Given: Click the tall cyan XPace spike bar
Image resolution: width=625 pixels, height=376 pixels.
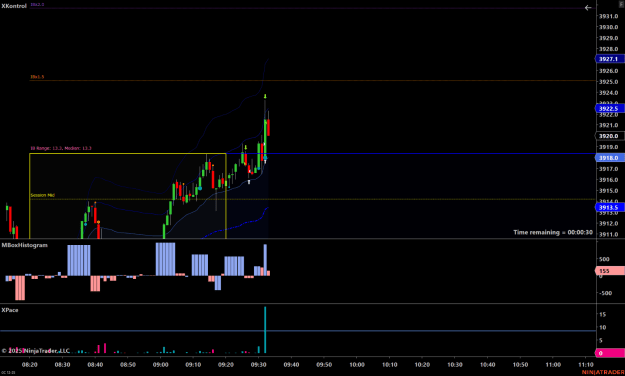Looking at the screenshot, I should tap(265, 330).
